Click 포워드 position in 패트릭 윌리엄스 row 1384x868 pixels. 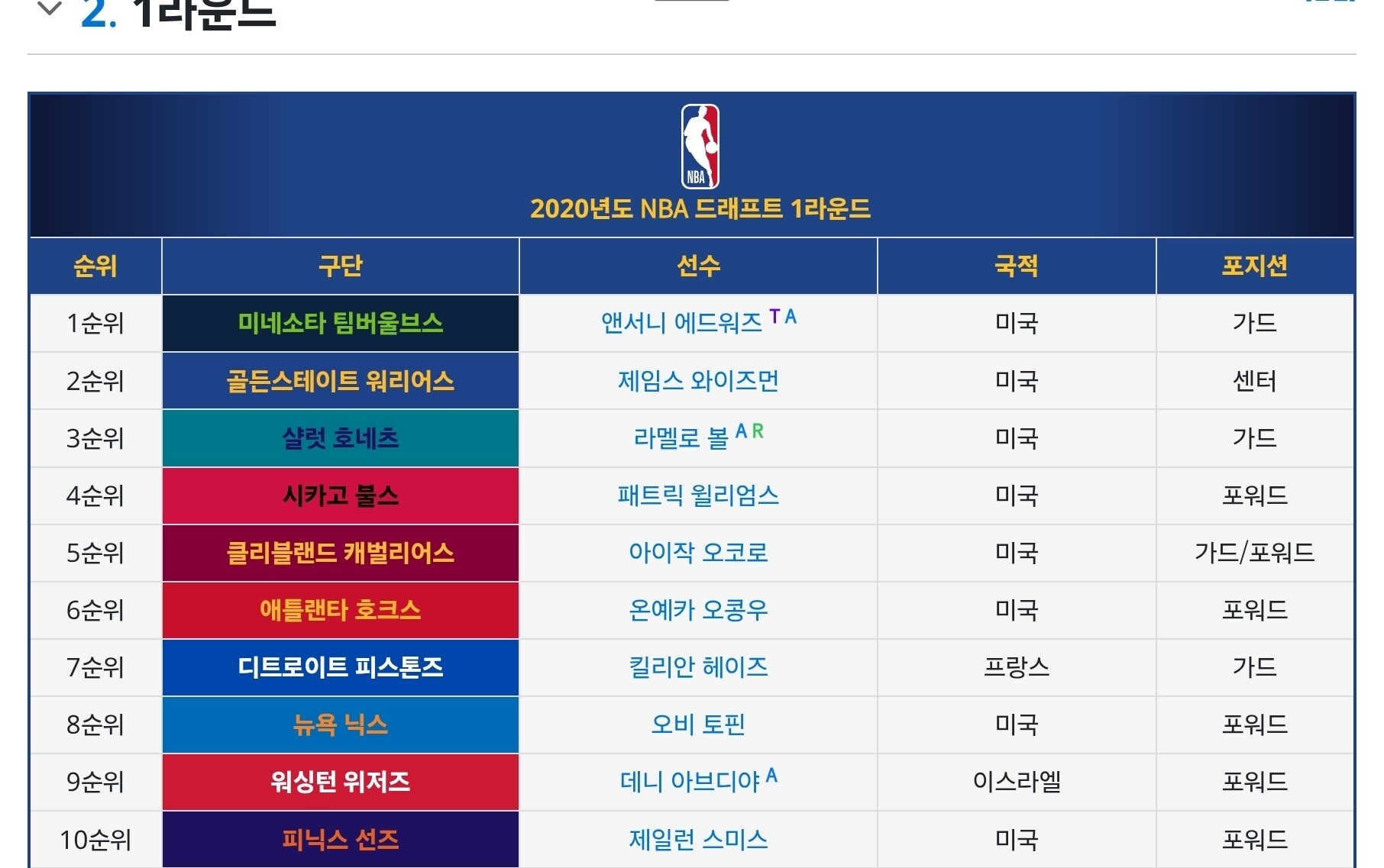(x=1255, y=495)
